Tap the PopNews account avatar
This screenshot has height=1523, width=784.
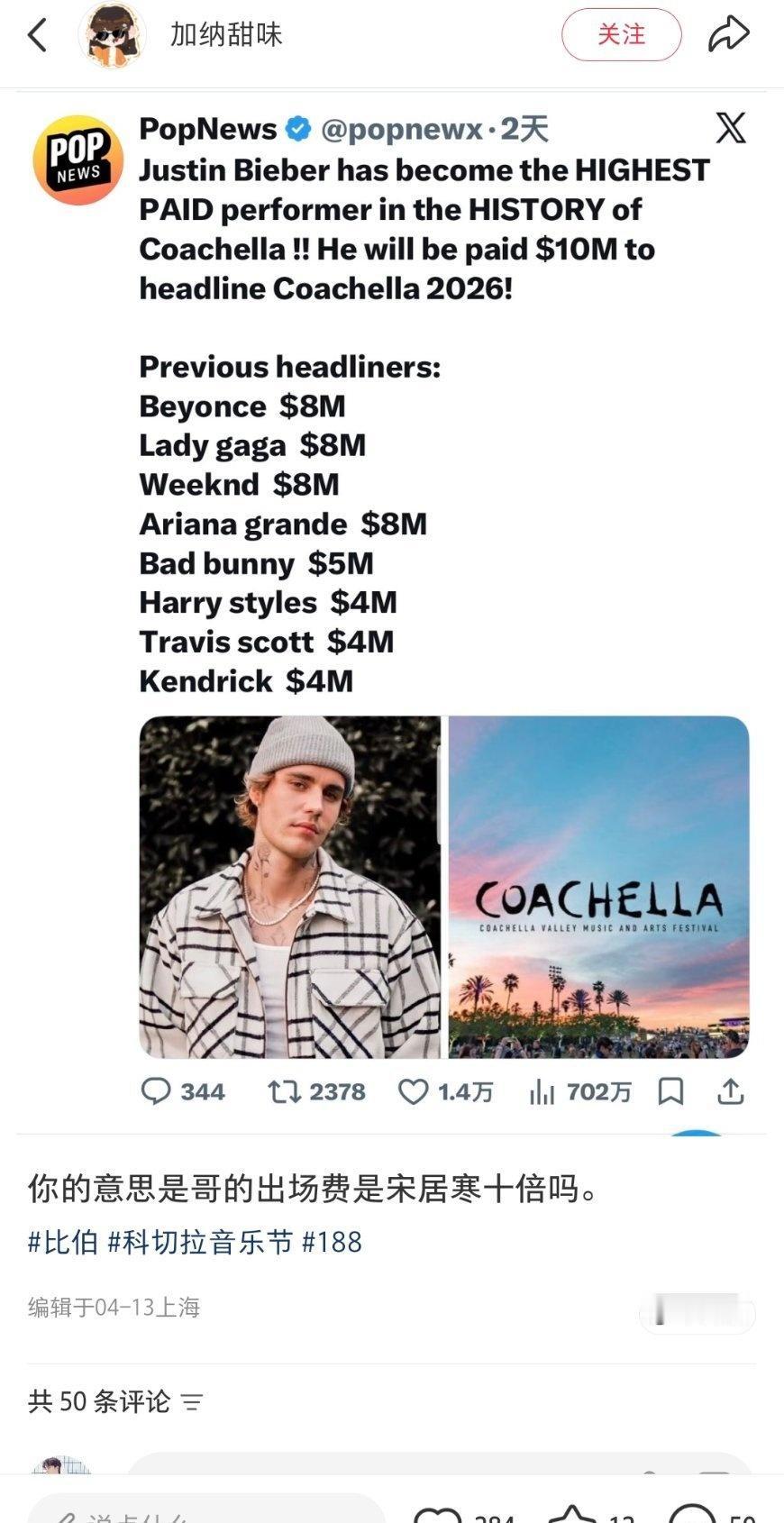pyautogui.click(x=78, y=160)
